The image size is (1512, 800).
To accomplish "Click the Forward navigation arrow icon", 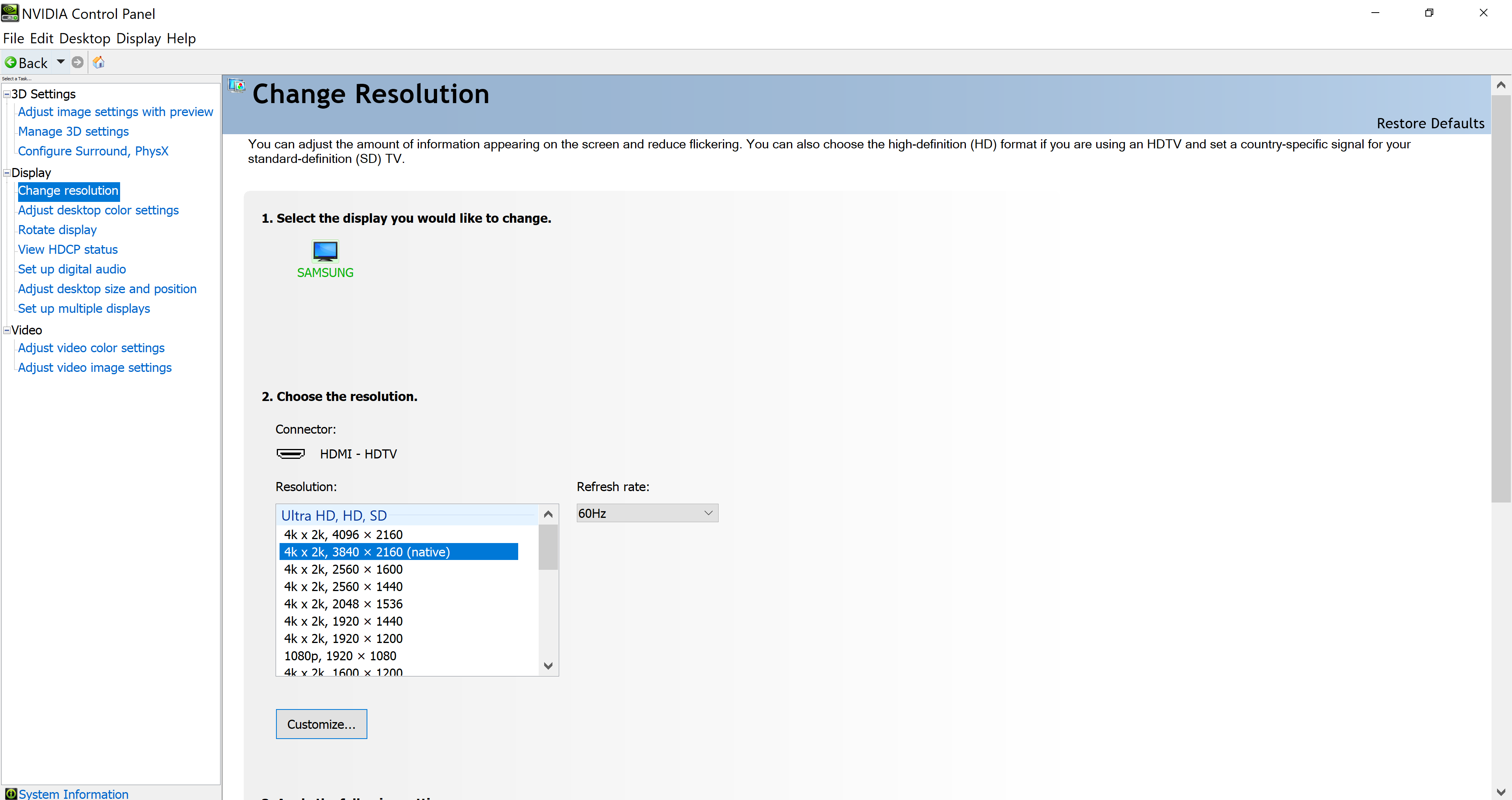I will (x=78, y=62).
